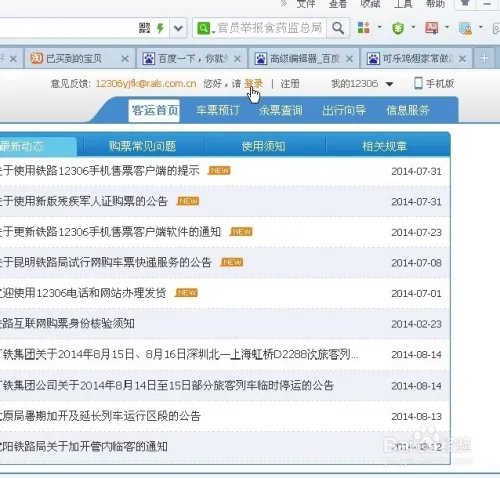Click the date 2014-07-08

point(416,263)
